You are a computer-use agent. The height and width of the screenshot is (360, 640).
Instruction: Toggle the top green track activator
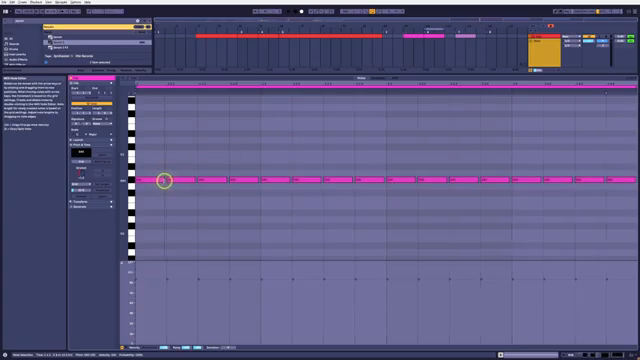631,37
